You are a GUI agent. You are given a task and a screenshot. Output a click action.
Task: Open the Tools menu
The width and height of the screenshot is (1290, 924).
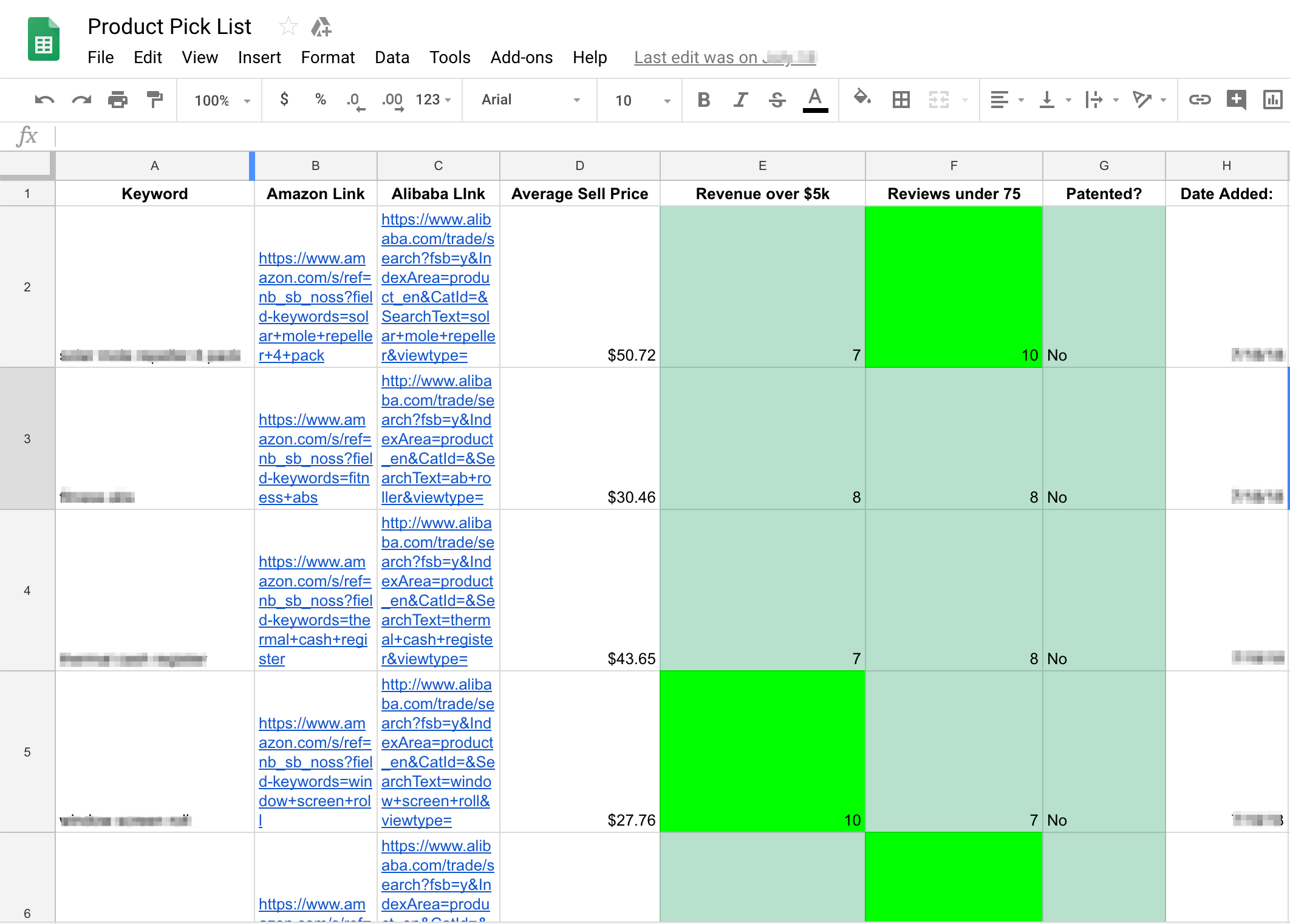(450, 58)
